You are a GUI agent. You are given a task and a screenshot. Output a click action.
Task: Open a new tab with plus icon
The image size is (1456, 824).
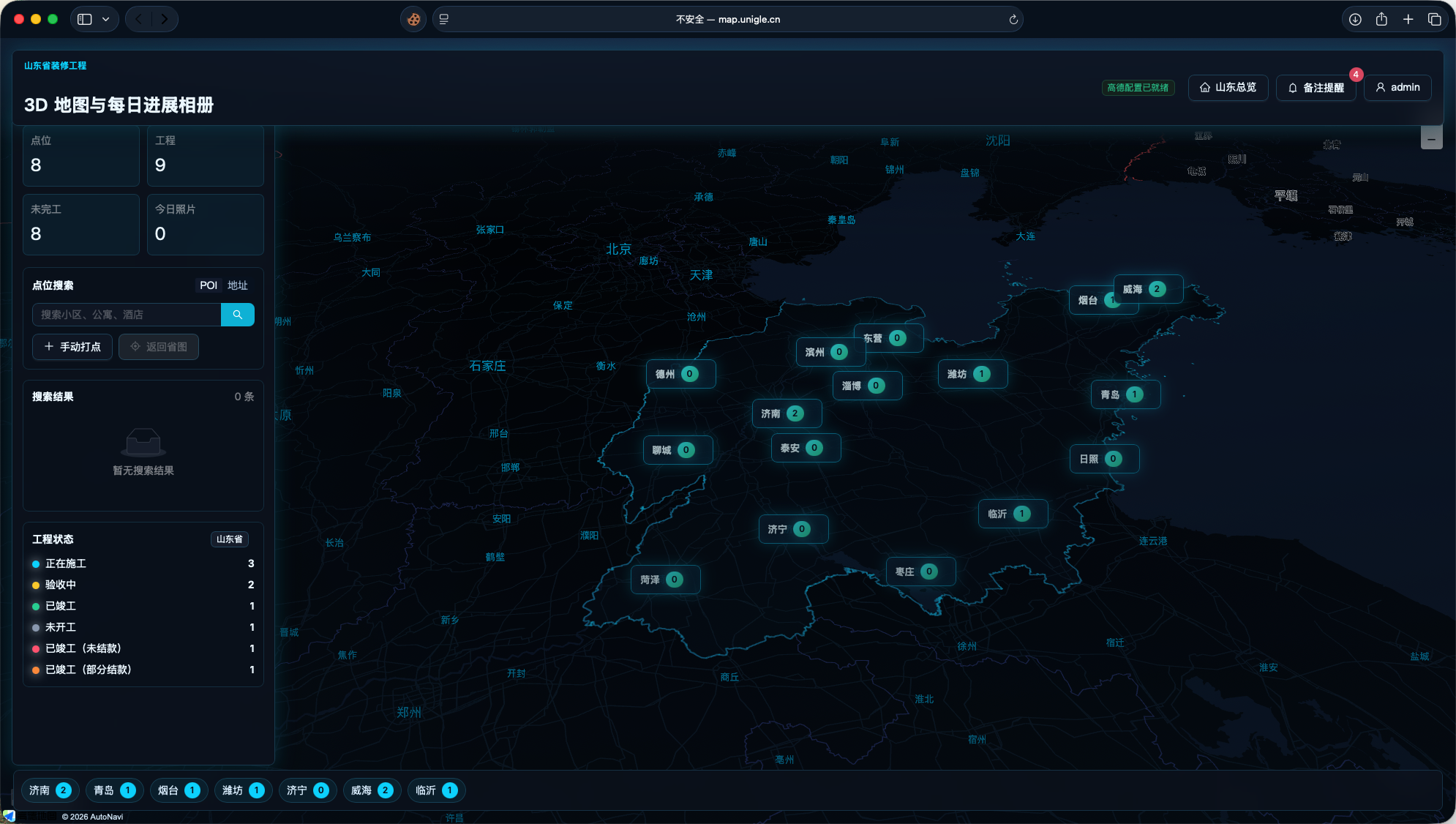(1408, 20)
